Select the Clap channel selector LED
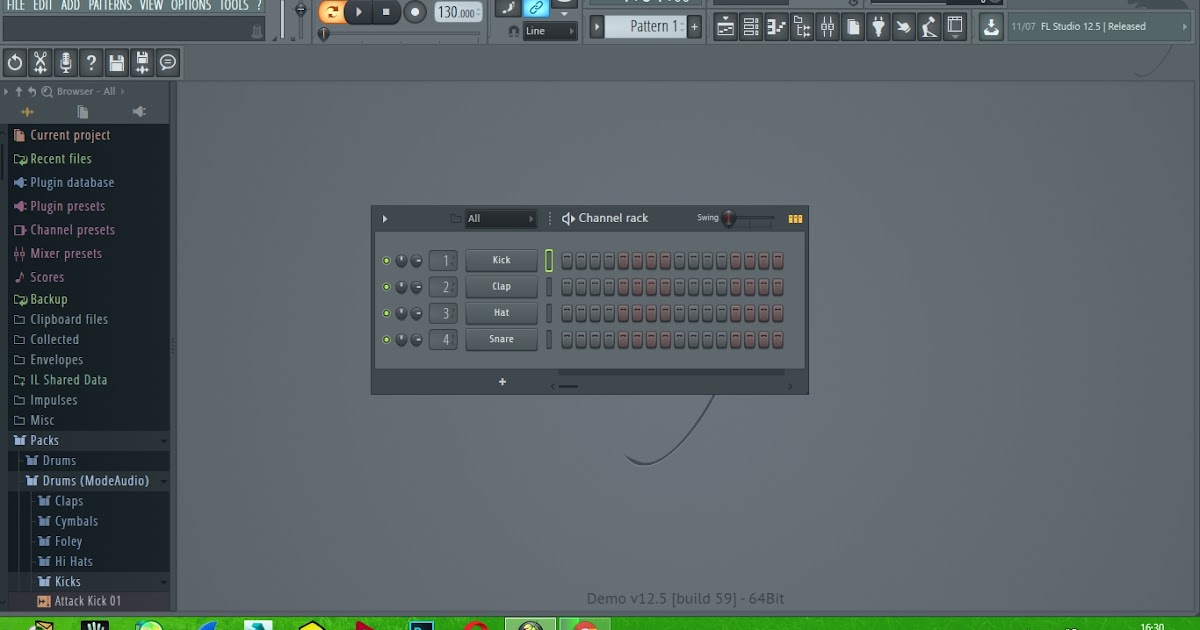The height and width of the screenshot is (630, 1200). click(x=549, y=287)
